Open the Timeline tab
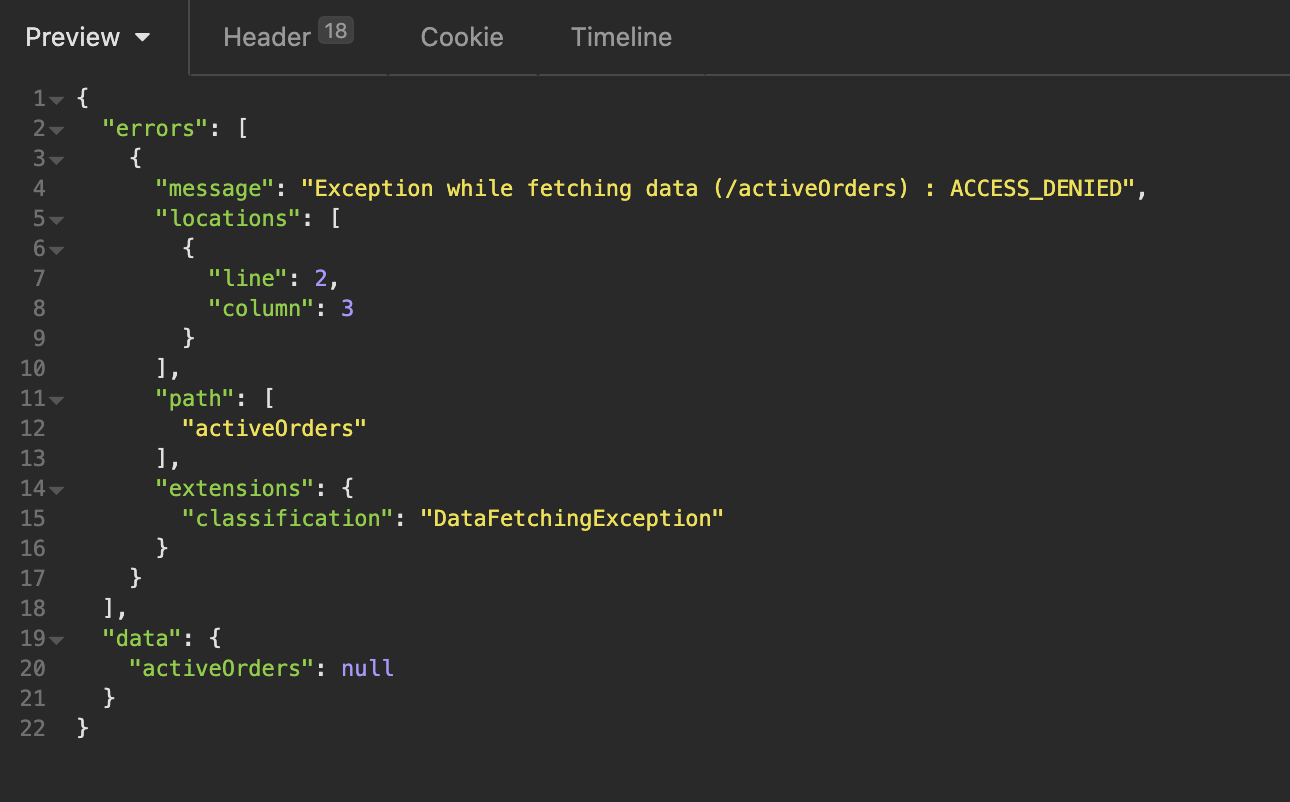1290x802 pixels. coord(621,37)
